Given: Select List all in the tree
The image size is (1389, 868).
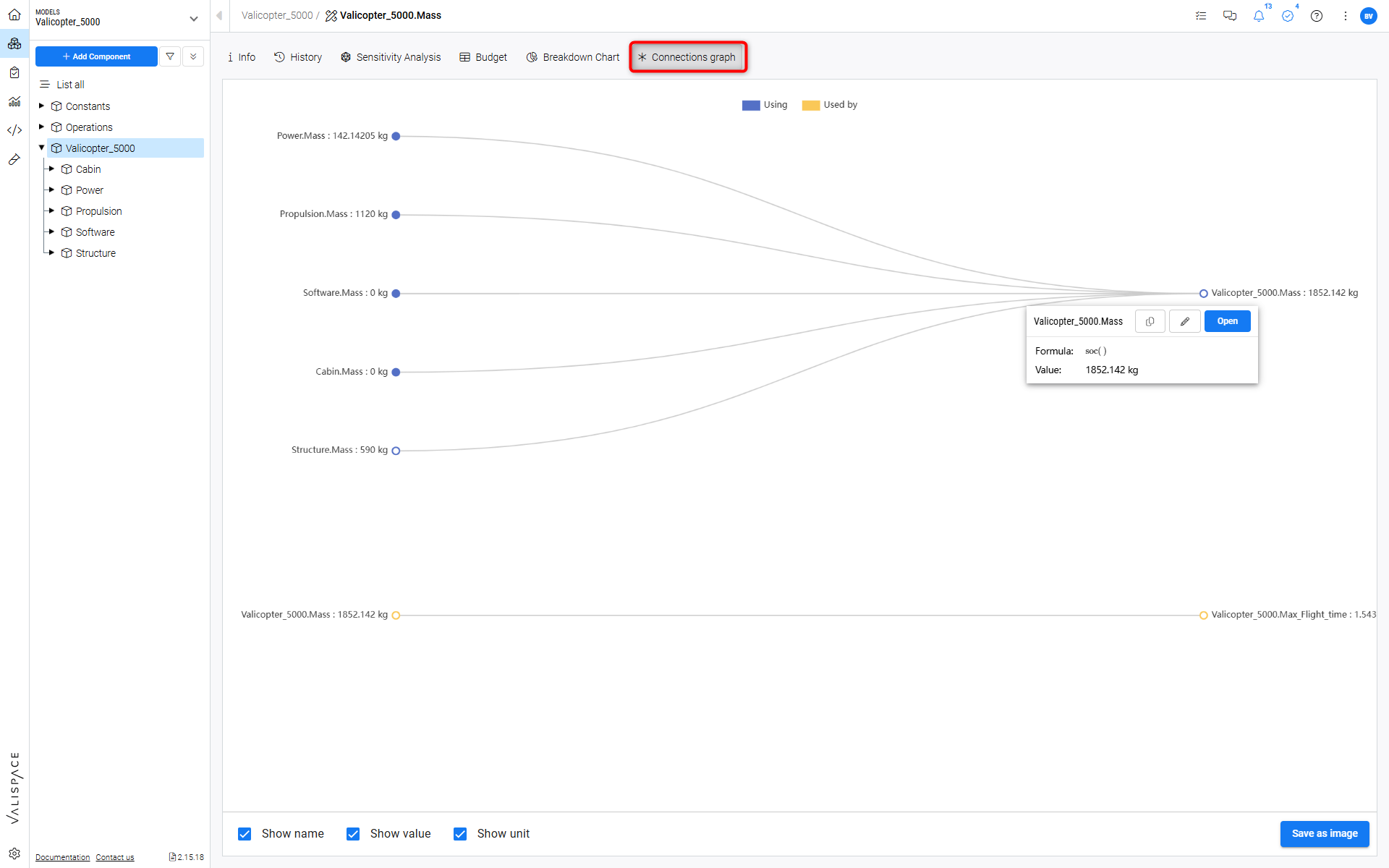Looking at the screenshot, I should click(70, 85).
